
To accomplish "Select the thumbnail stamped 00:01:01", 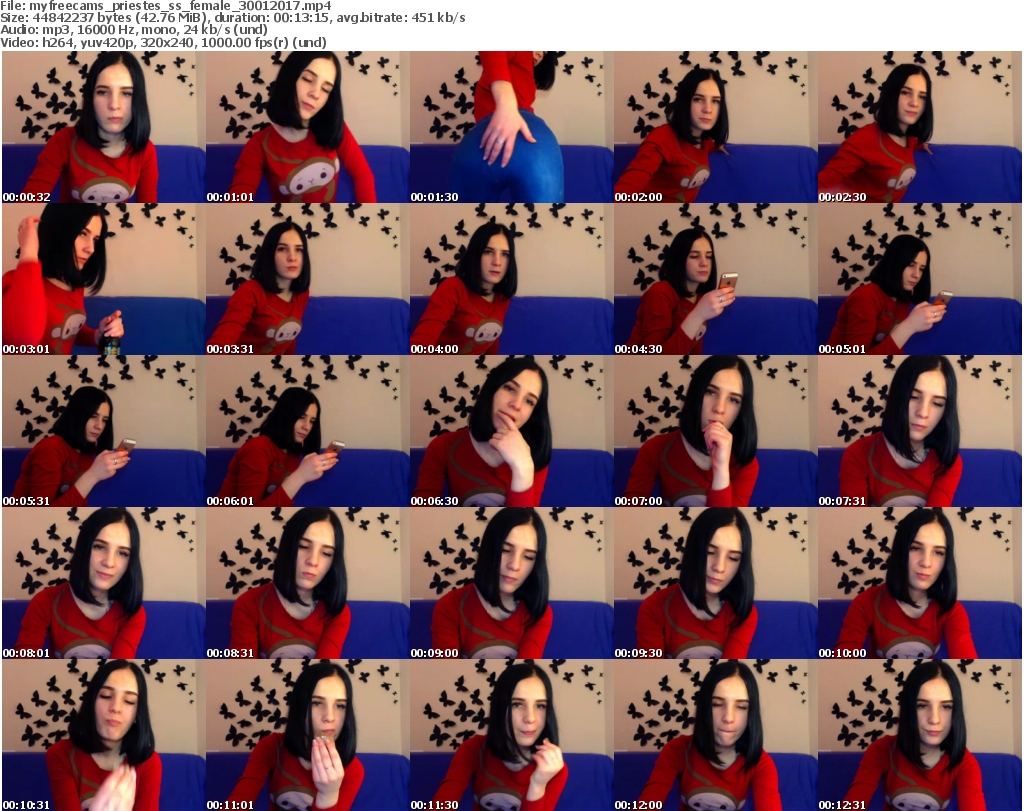I will 308,127.
